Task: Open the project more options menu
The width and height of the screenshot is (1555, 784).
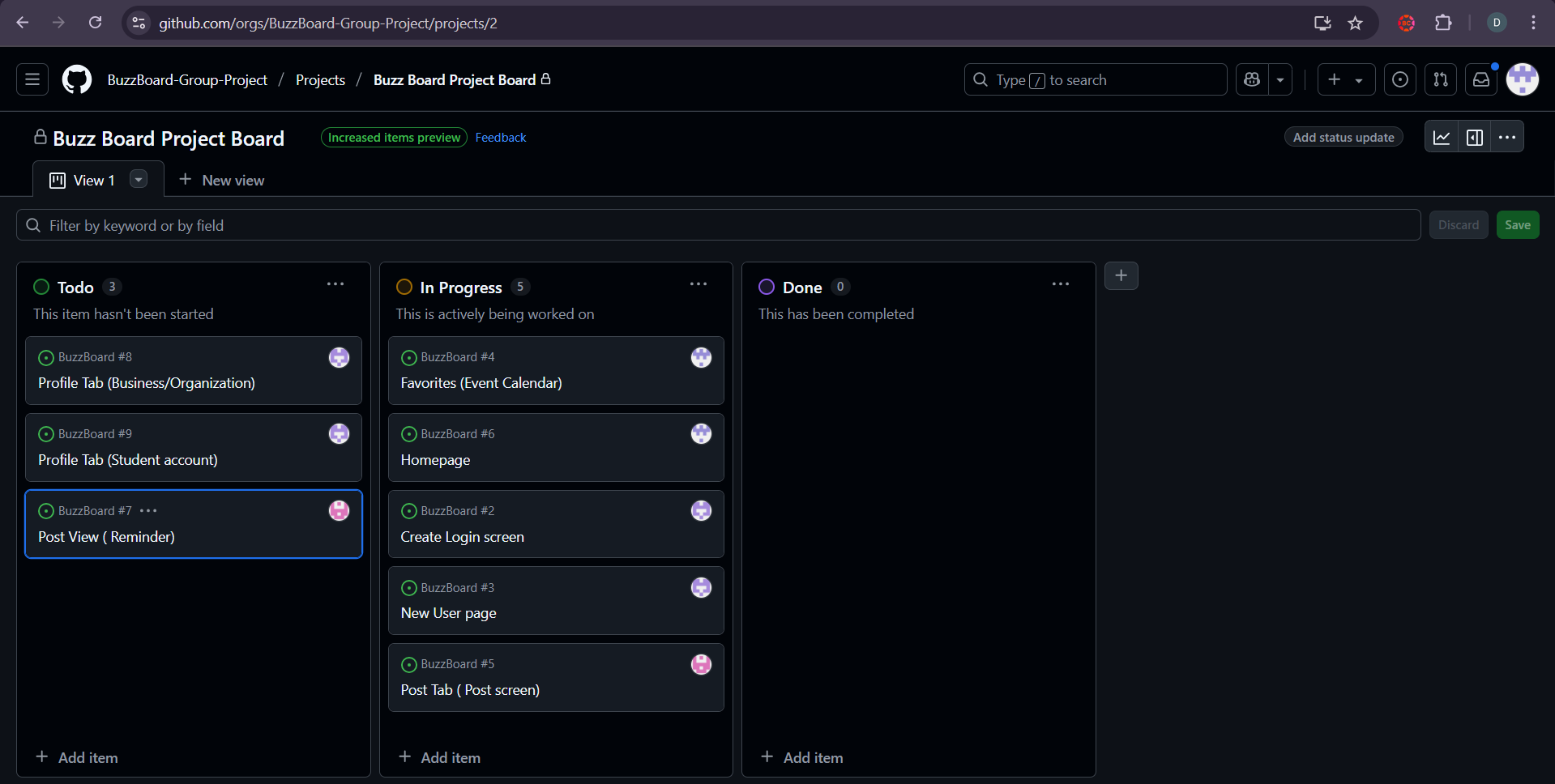Action: click(x=1507, y=137)
